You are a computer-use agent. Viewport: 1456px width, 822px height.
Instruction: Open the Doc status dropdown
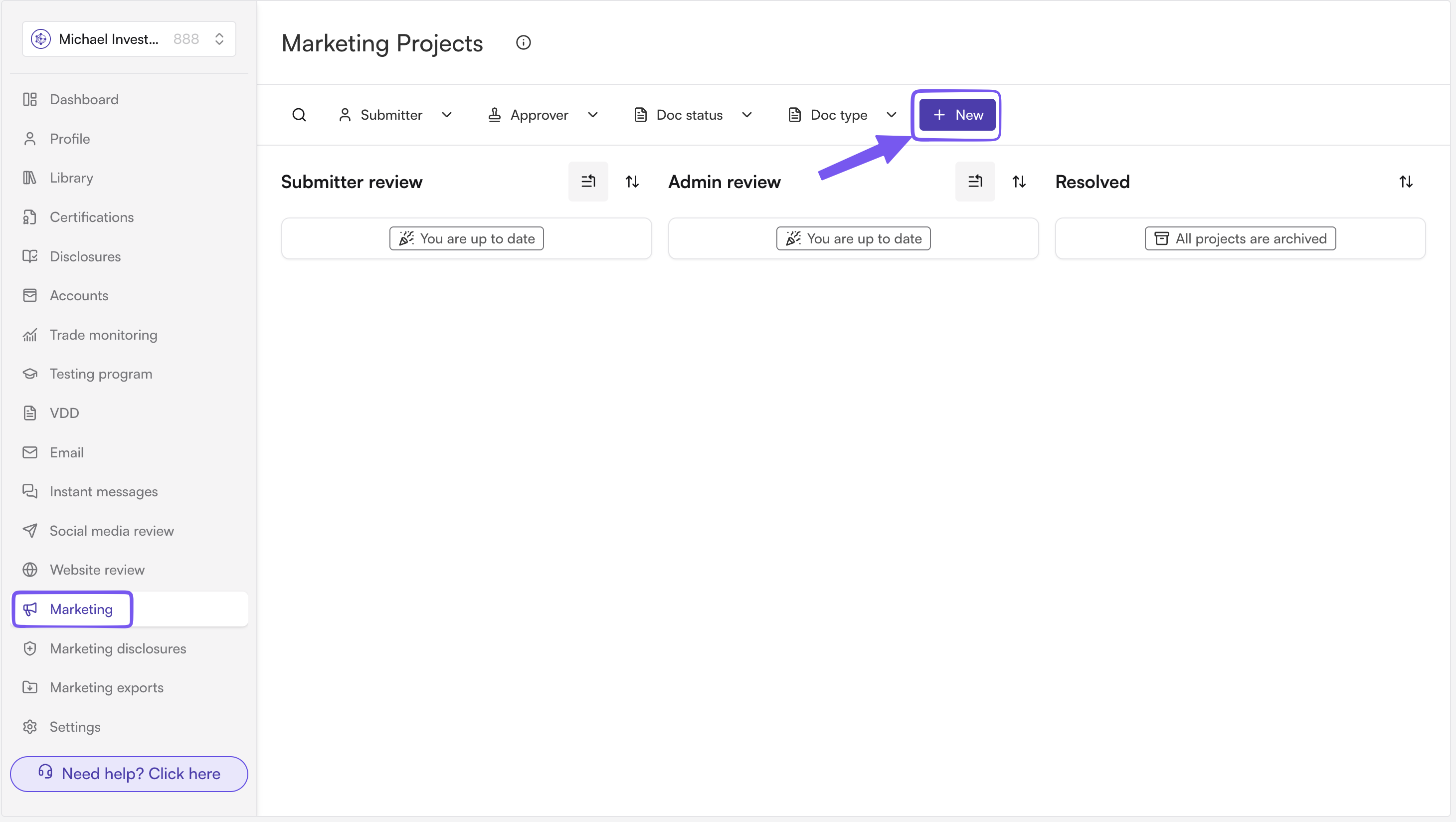[693, 115]
